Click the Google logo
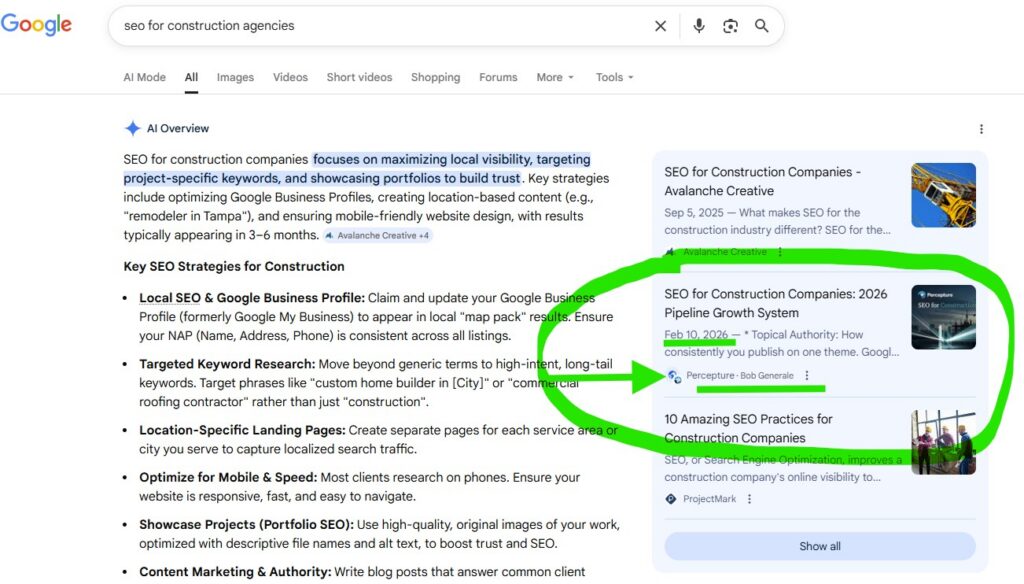 pos(36,25)
